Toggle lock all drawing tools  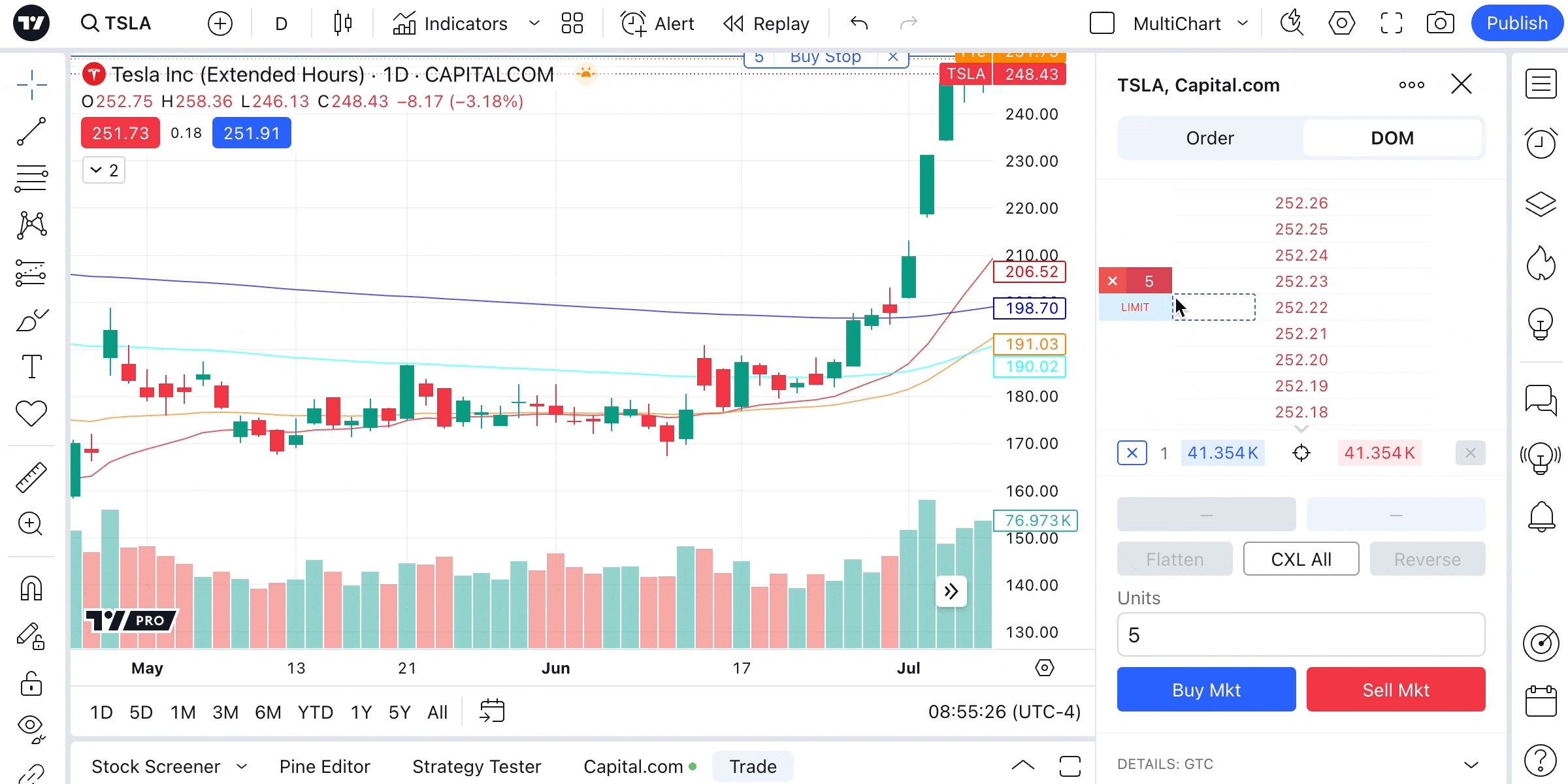coord(31,684)
